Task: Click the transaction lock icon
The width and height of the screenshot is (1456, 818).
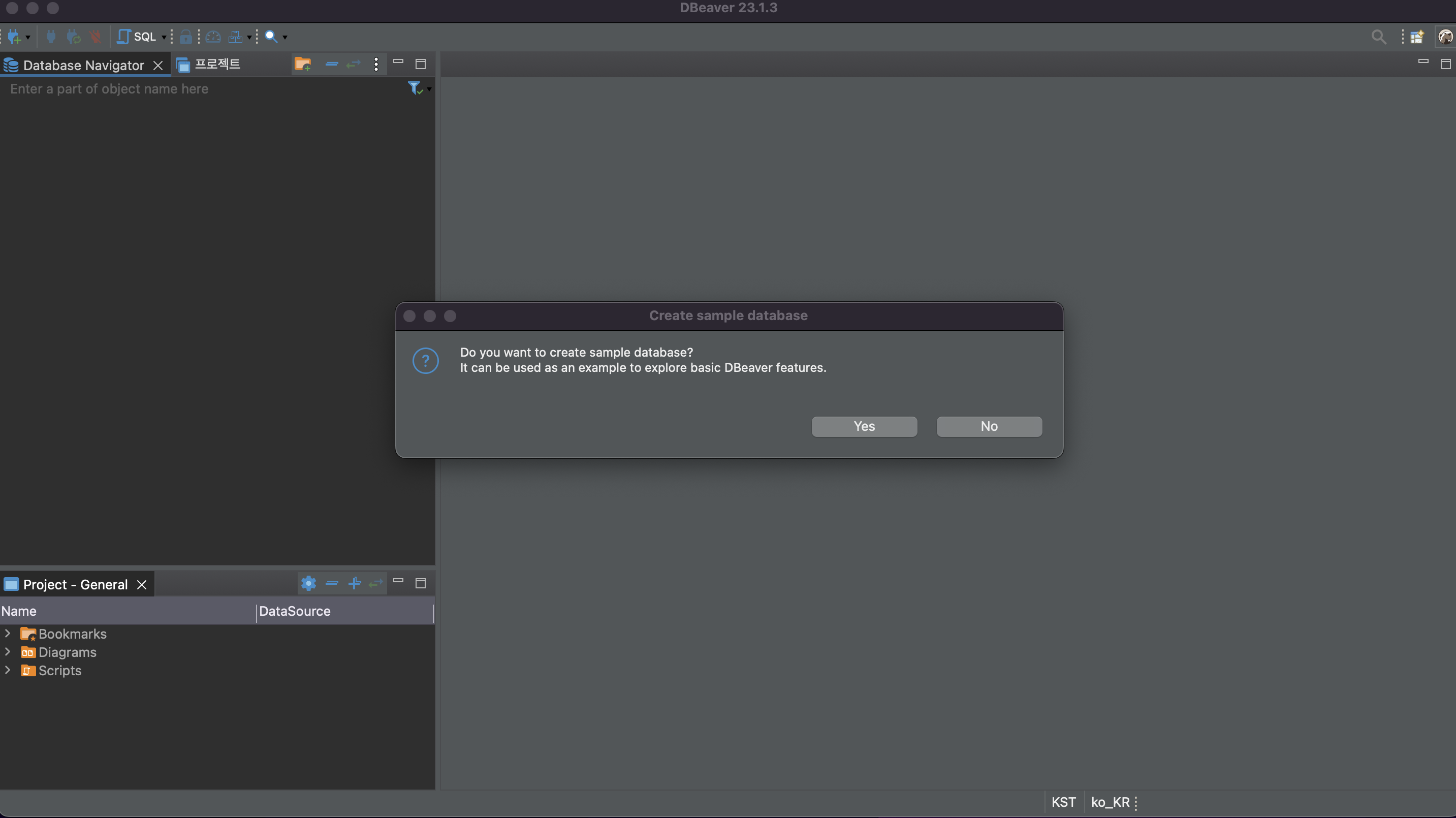Action: [x=185, y=37]
